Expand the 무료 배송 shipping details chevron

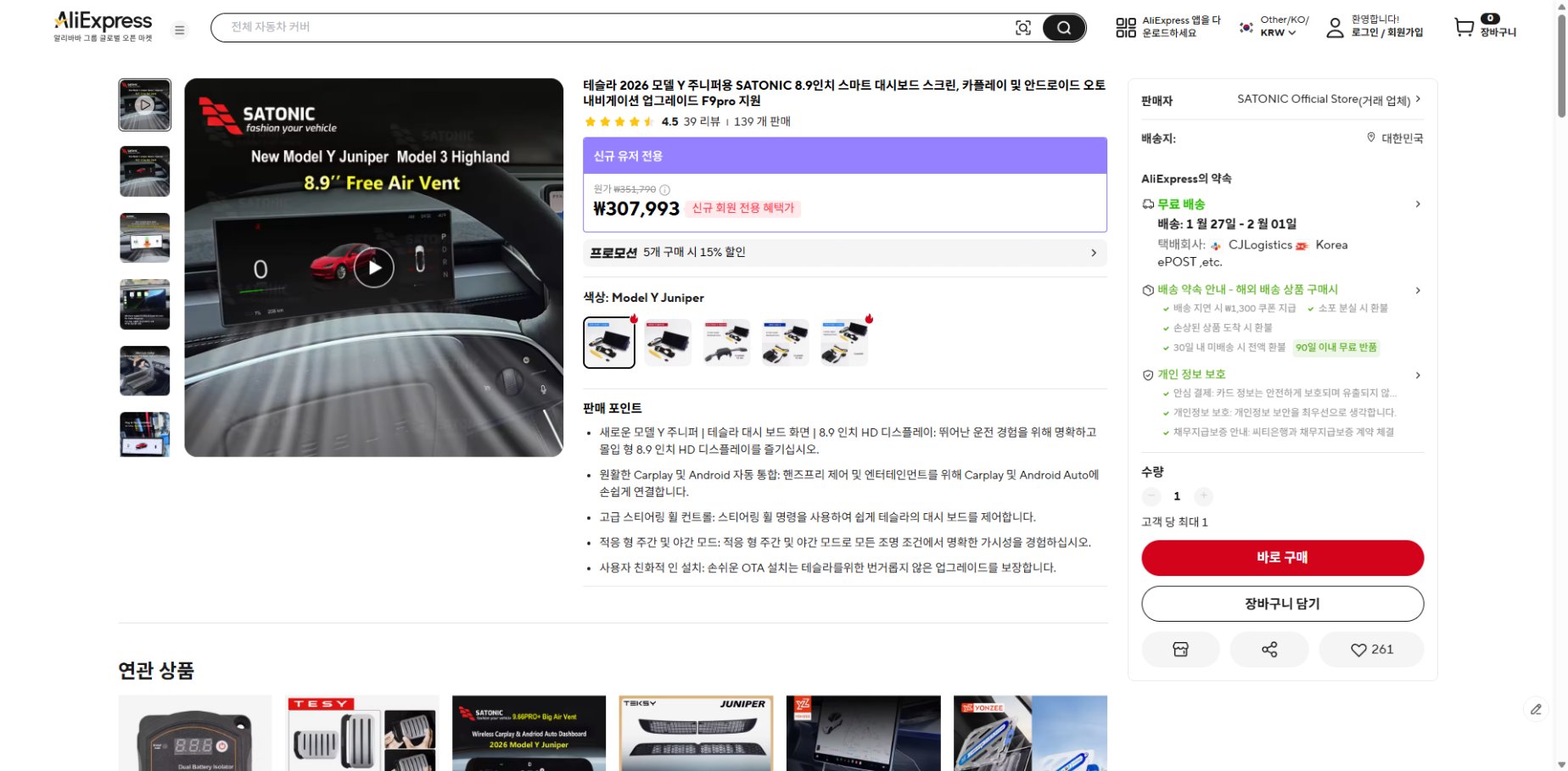coord(1418,204)
